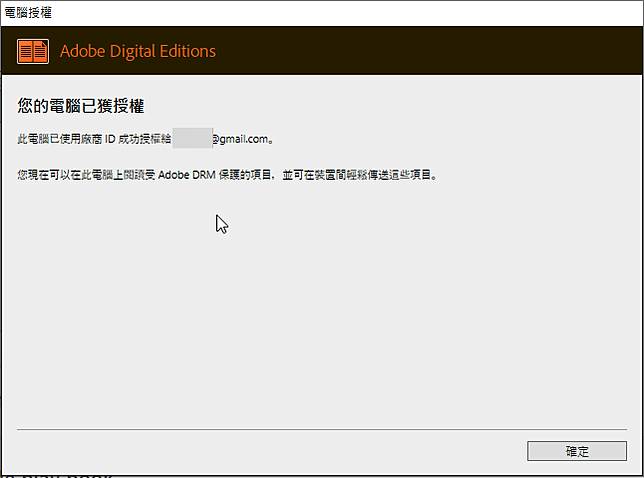Click the Adobe DRM information sentence

(228, 175)
